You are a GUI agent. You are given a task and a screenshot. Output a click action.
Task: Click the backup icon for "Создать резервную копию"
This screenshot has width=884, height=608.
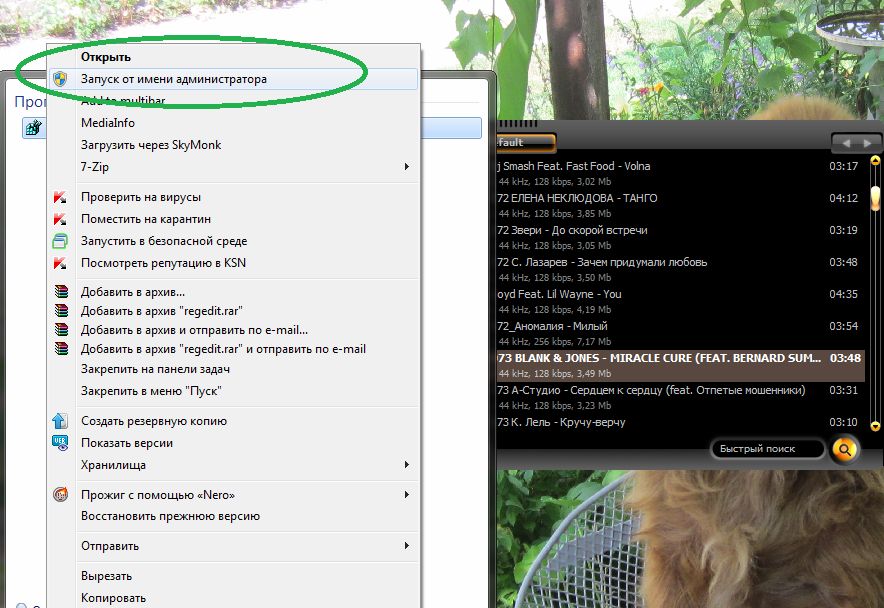[60, 421]
